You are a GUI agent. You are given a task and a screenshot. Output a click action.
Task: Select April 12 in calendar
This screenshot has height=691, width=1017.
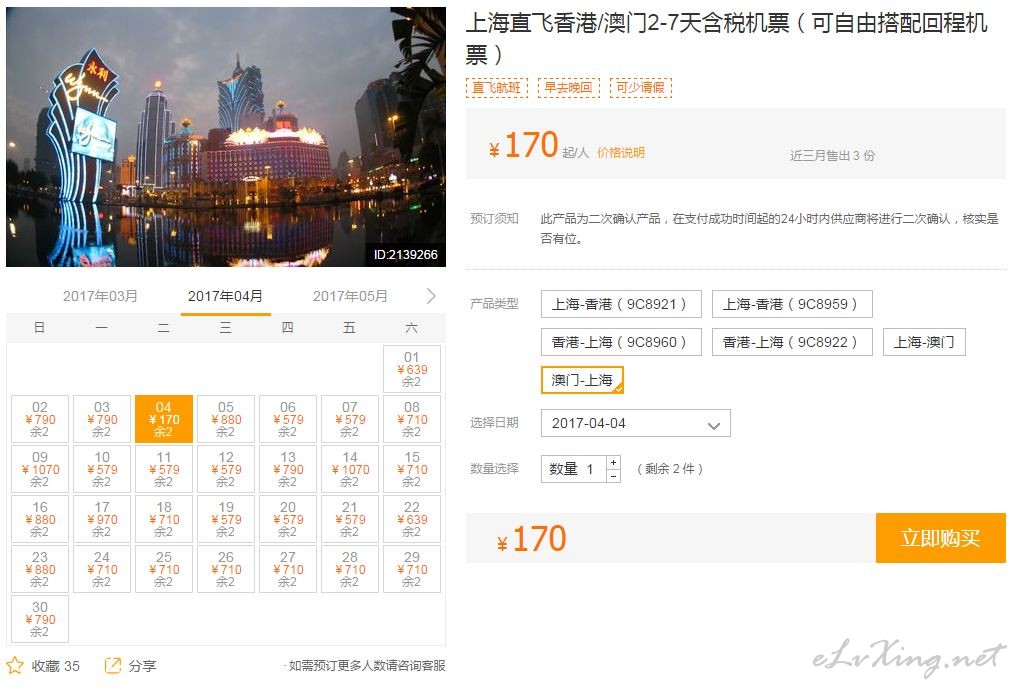[x=226, y=469]
